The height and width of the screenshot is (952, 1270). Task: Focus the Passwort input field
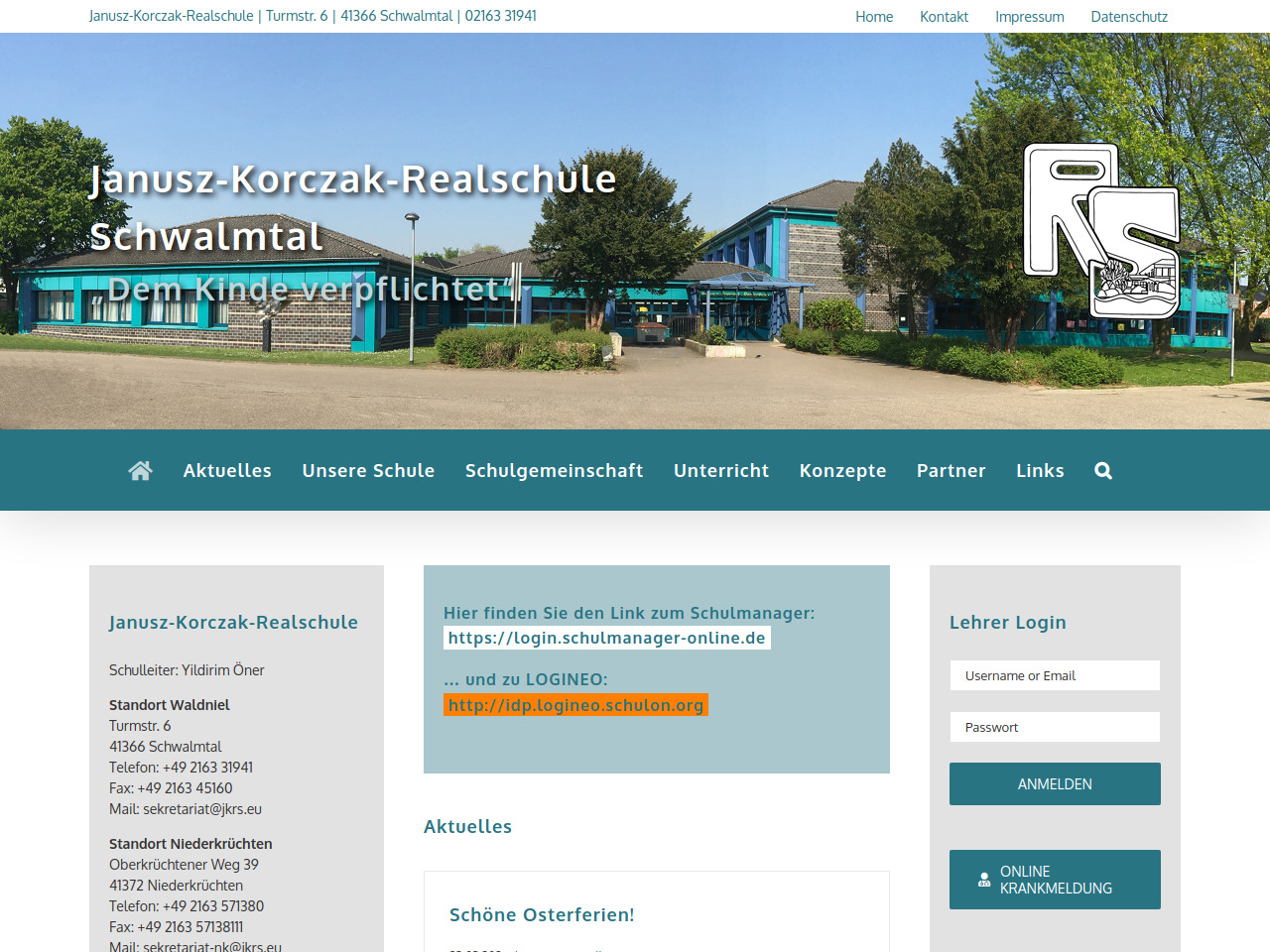coord(1055,727)
